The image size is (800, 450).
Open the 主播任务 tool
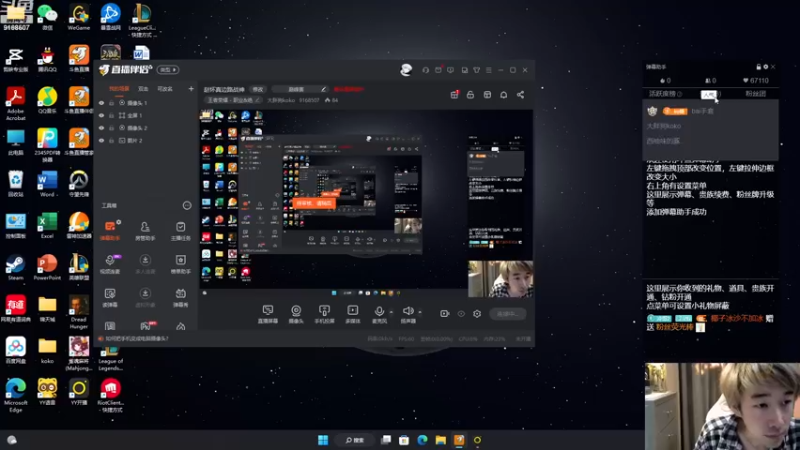181,230
